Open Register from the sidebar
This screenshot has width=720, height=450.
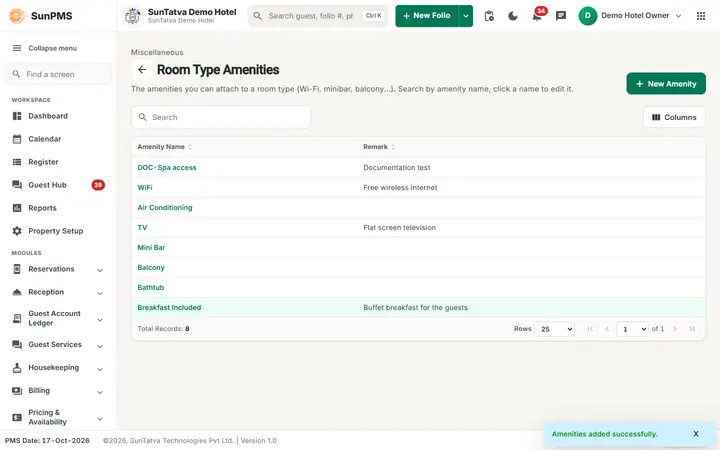[43, 162]
